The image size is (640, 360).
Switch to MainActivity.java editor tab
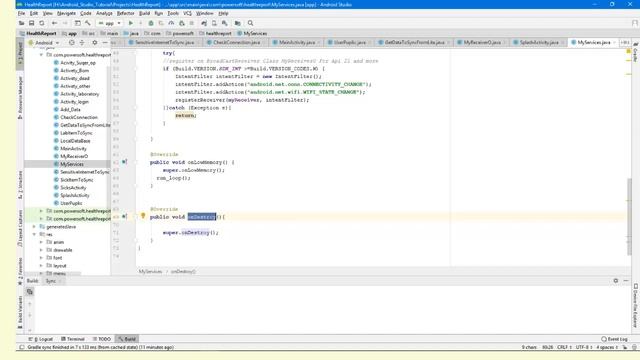[x=297, y=42]
